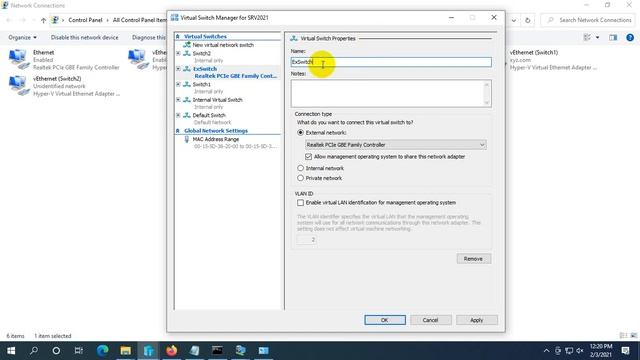Screen dimensions: 640x360
Task: Click the Search Network Connections box
Action: [589, 20]
